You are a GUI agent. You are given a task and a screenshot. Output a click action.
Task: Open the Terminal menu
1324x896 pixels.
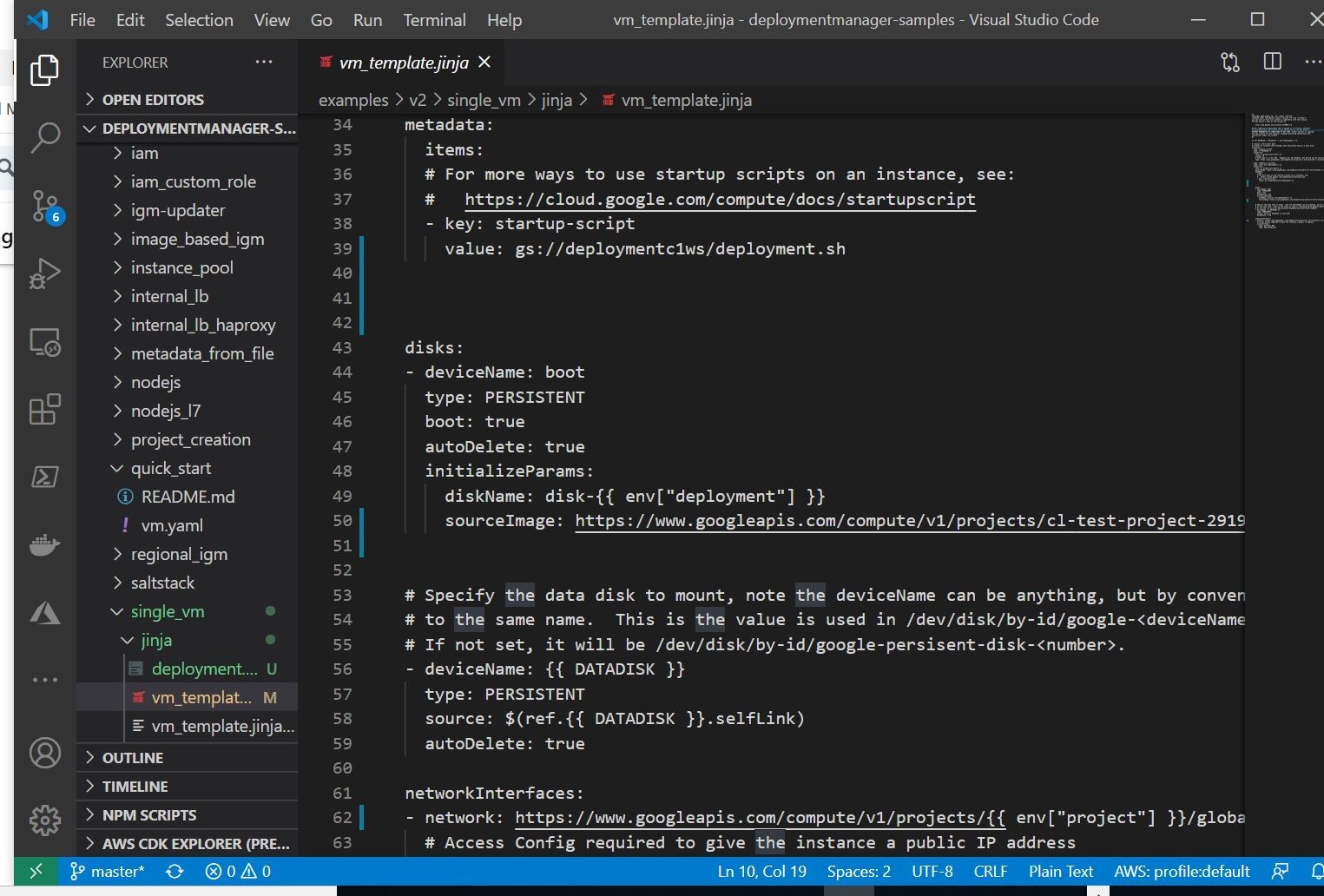(434, 20)
